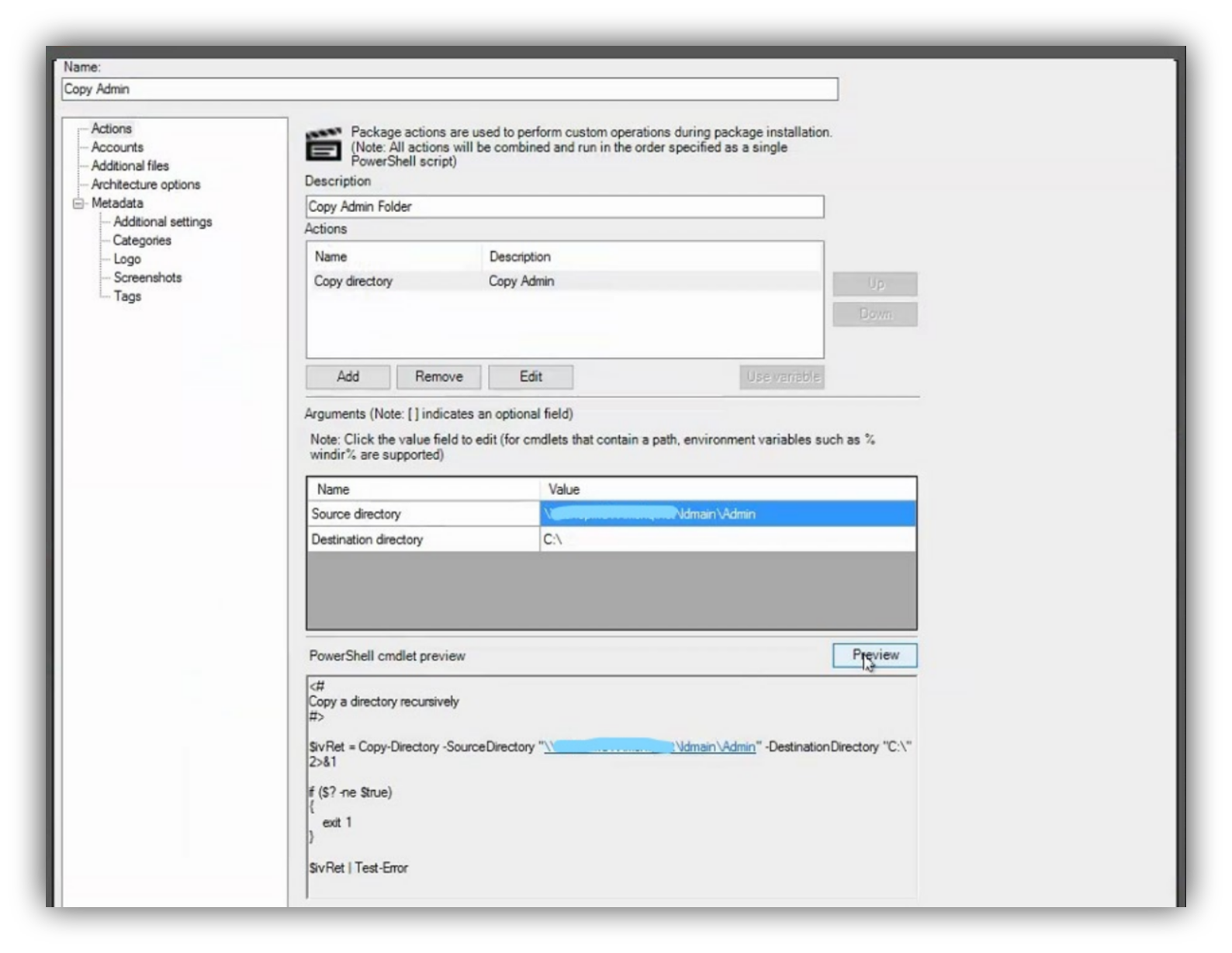This screenshot has height=953, width=1232.
Task: Go to Screenshots under Metadata
Action: click(147, 278)
